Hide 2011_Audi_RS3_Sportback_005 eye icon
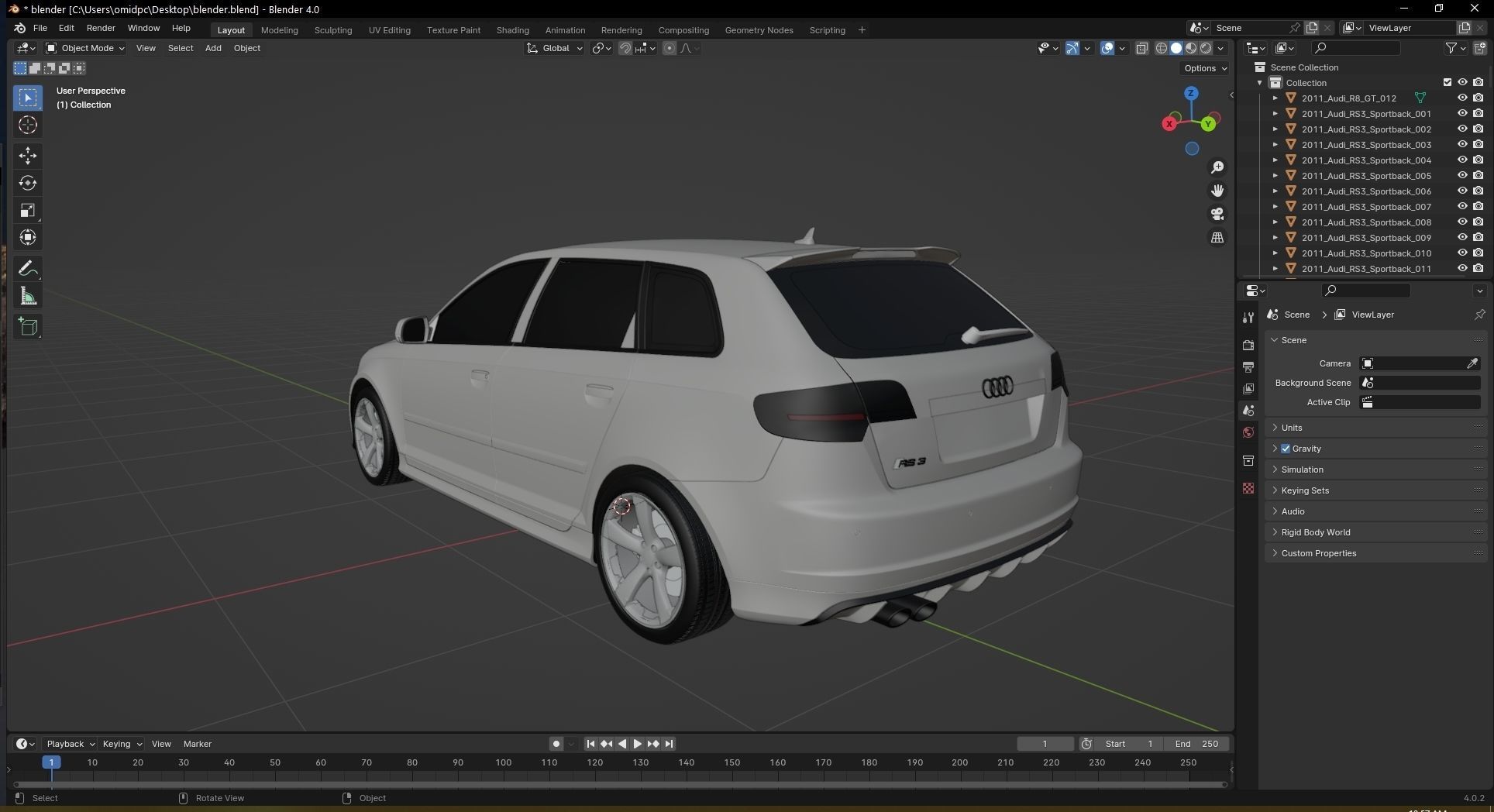1494x812 pixels. coord(1462,175)
